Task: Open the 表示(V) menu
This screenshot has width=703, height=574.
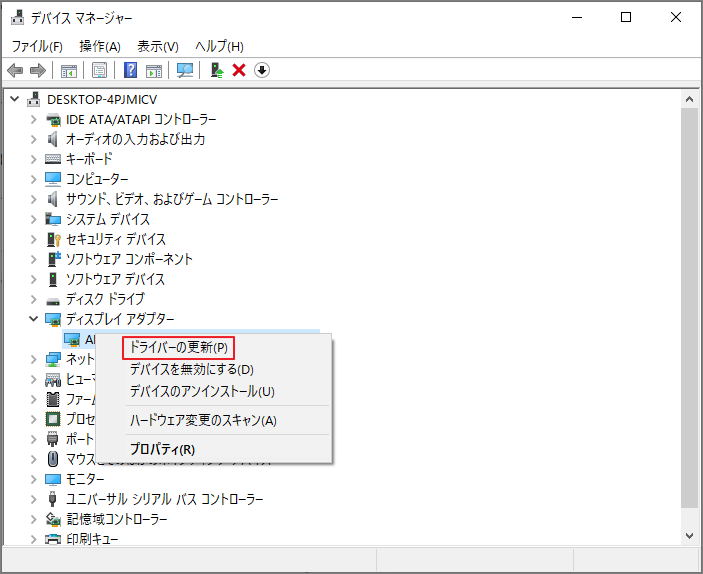Action: [158, 46]
